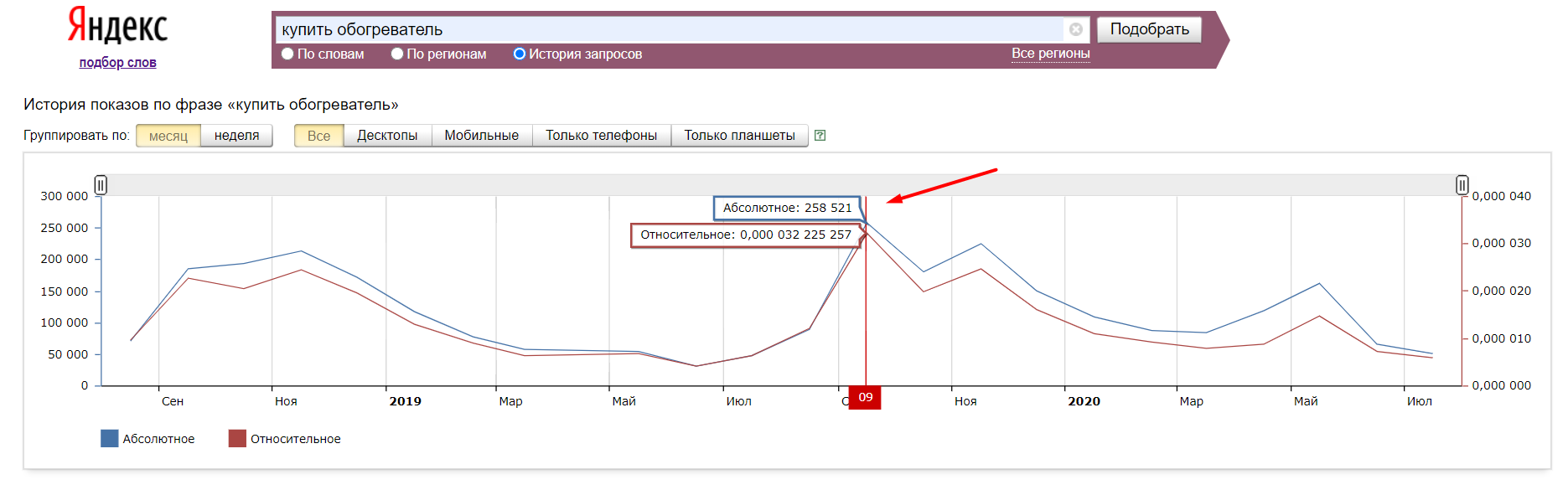Open the help question-mark icon near the device filters
Image resolution: width=1568 pixels, height=490 pixels.
click(820, 136)
